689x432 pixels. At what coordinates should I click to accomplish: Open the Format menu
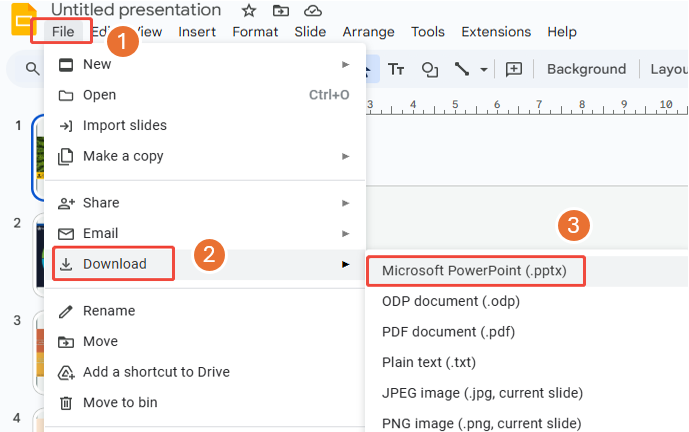pos(255,32)
